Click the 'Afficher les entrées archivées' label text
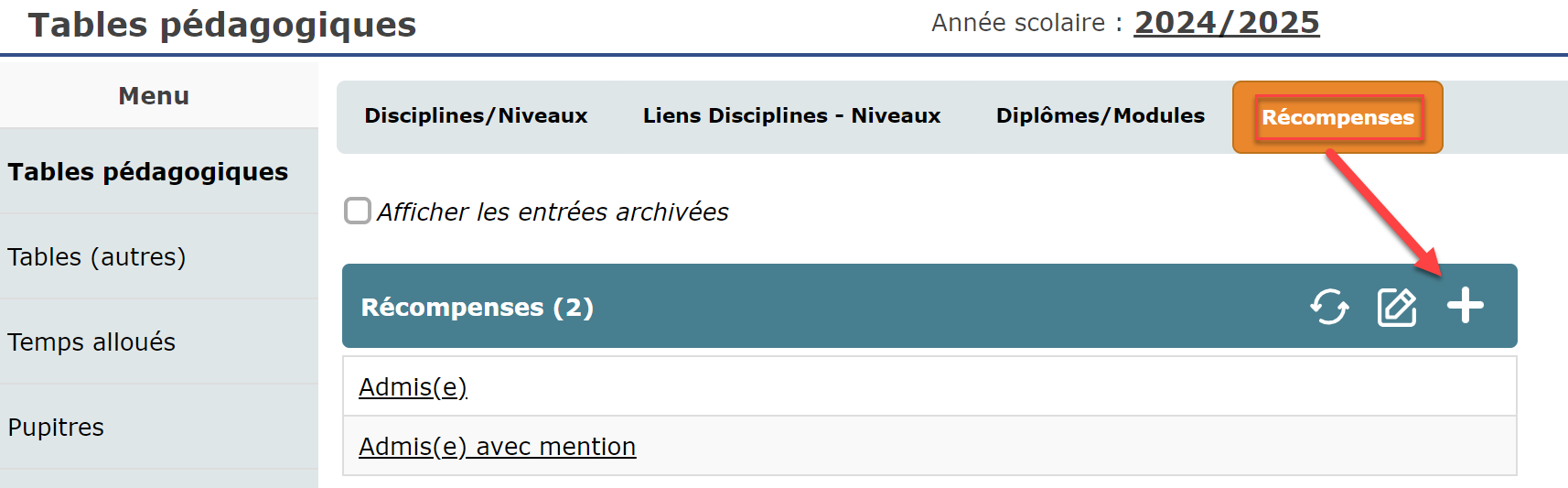This screenshot has height=488, width=1568. [553, 211]
